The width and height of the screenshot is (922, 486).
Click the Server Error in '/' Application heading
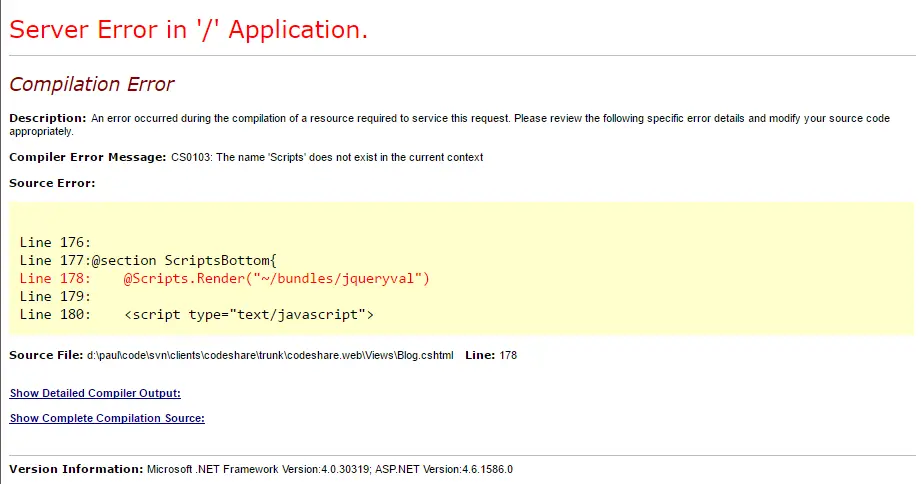[x=188, y=29]
